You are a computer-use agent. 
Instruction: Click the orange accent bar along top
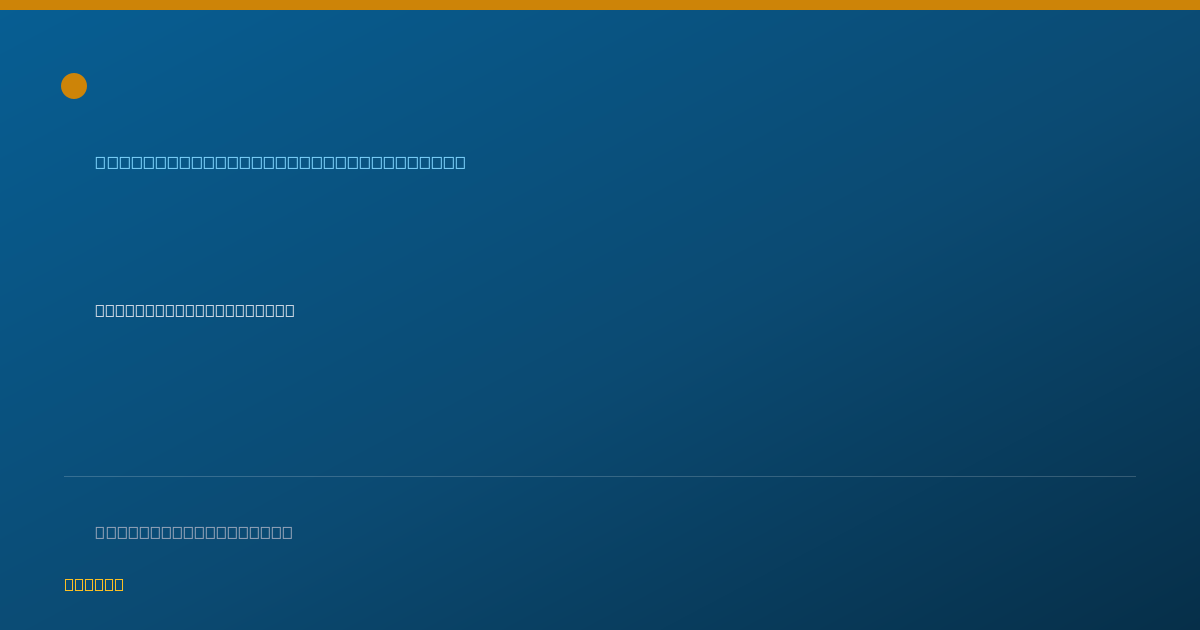coord(600,5)
